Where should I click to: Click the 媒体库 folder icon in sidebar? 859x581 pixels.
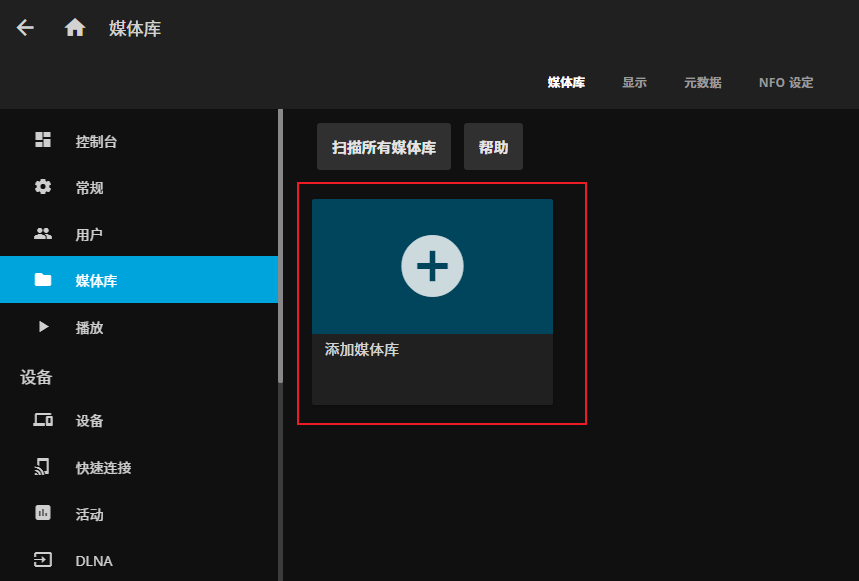[x=43, y=280]
